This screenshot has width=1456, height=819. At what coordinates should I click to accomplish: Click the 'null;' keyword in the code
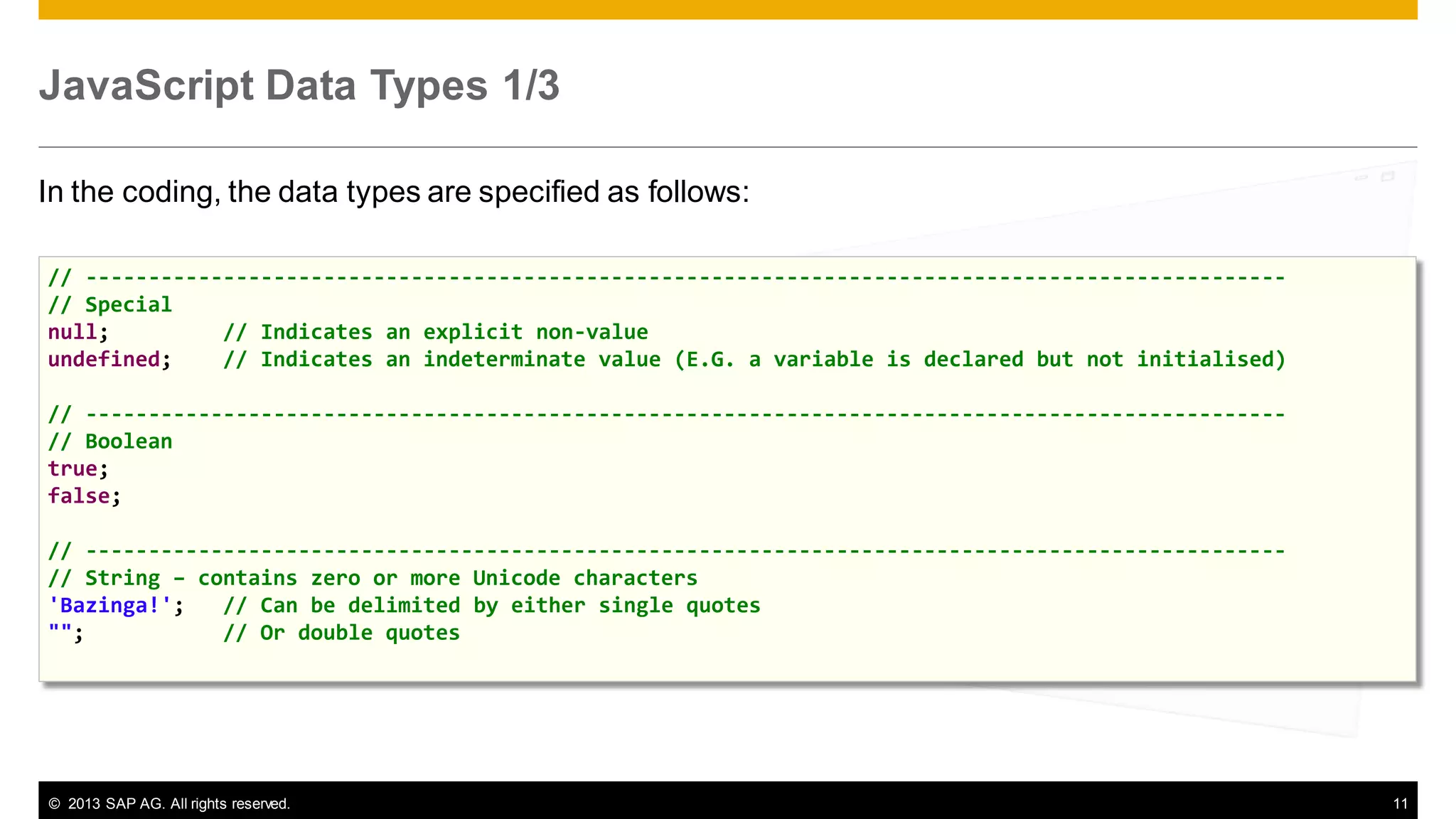click(78, 332)
